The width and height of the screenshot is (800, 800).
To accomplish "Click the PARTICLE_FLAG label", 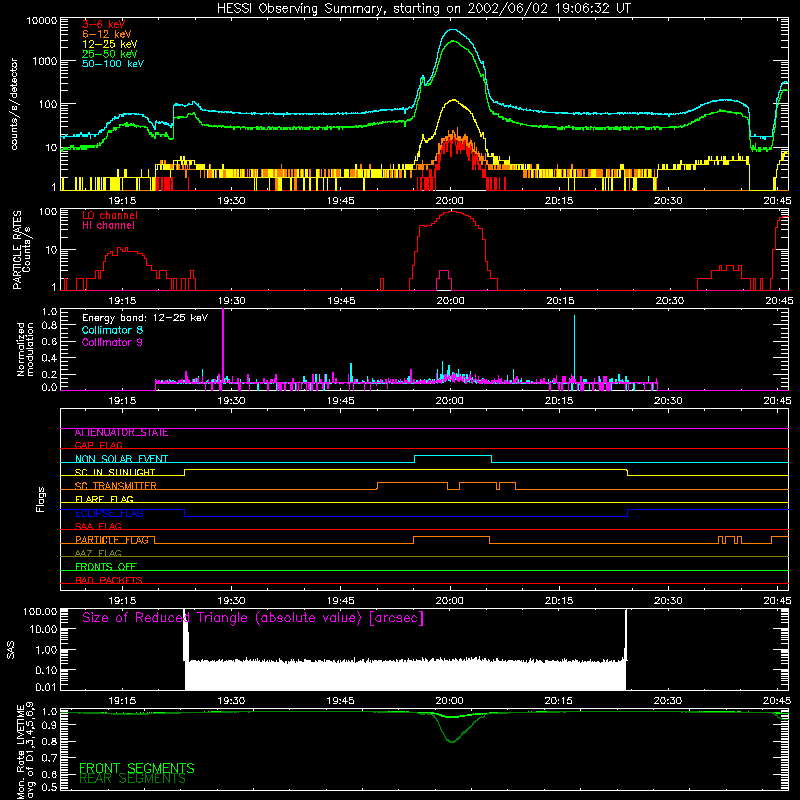I will [112, 540].
